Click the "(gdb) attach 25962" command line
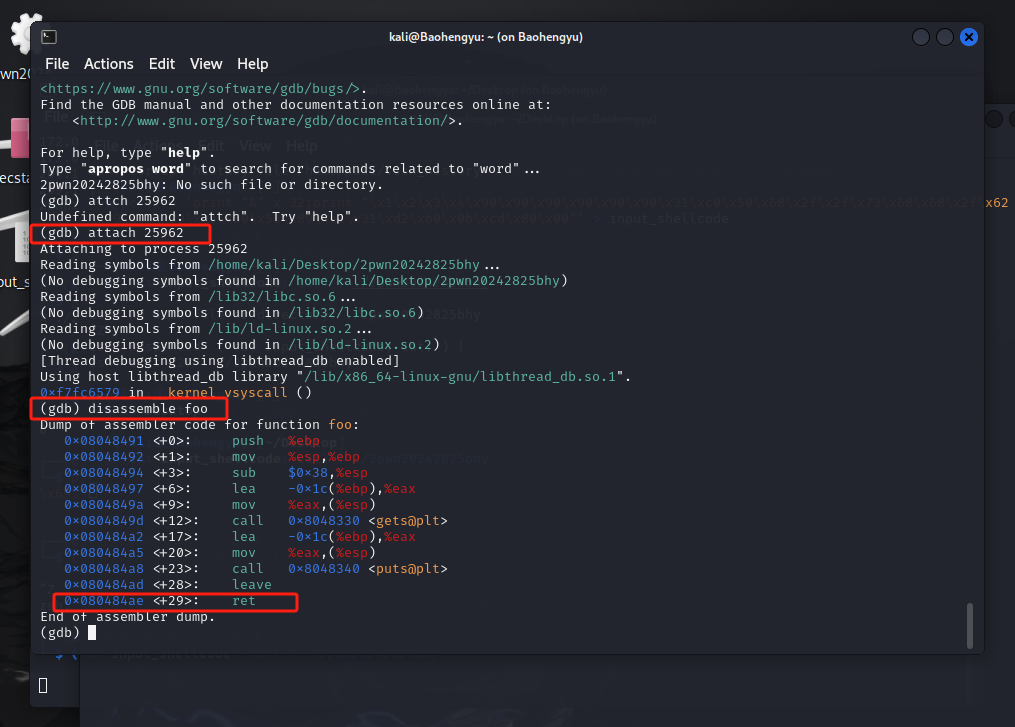The image size is (1015, 727). tap(112, 233)
